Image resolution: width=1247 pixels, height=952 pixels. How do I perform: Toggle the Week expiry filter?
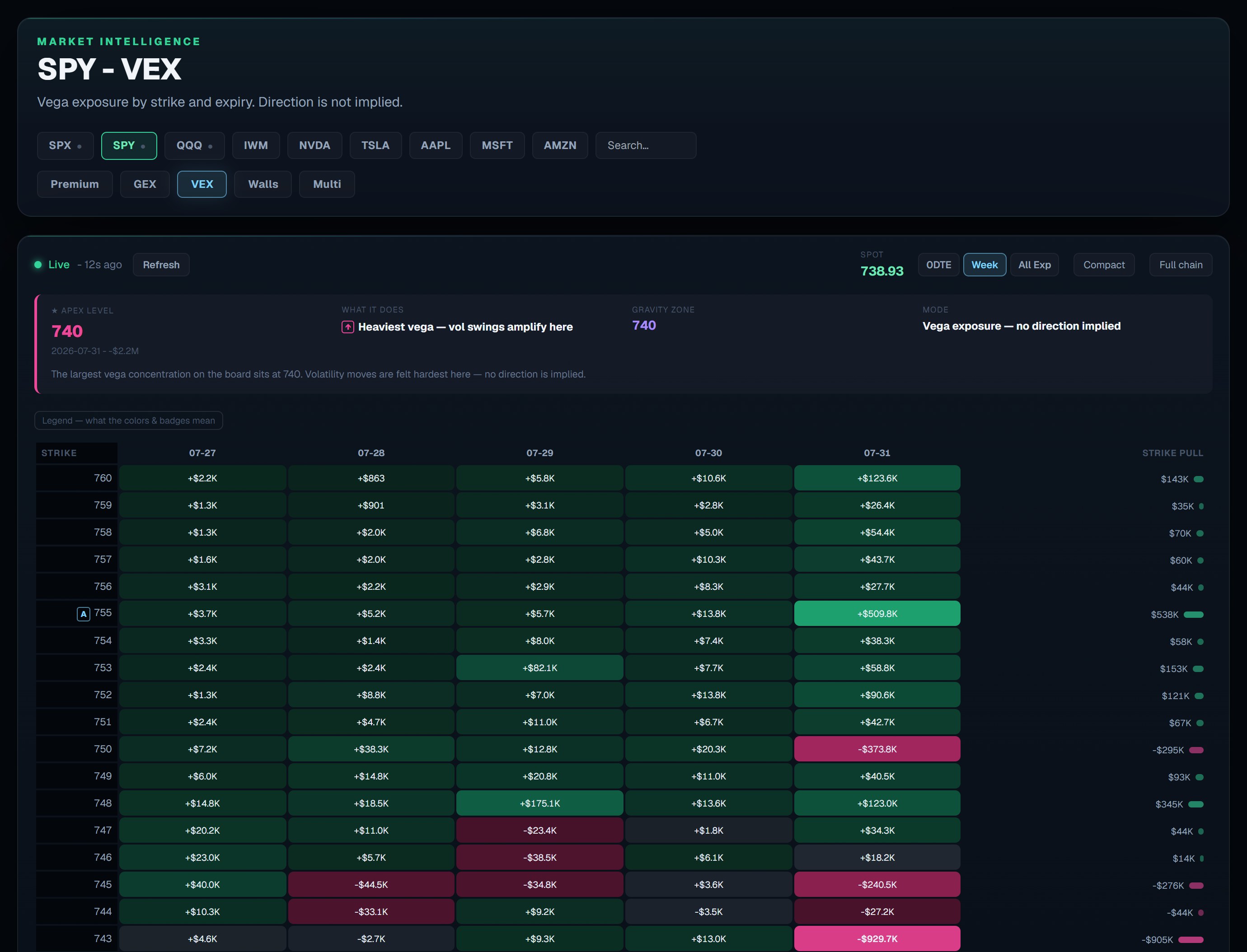pyautogui.click(x=984, y=265)
